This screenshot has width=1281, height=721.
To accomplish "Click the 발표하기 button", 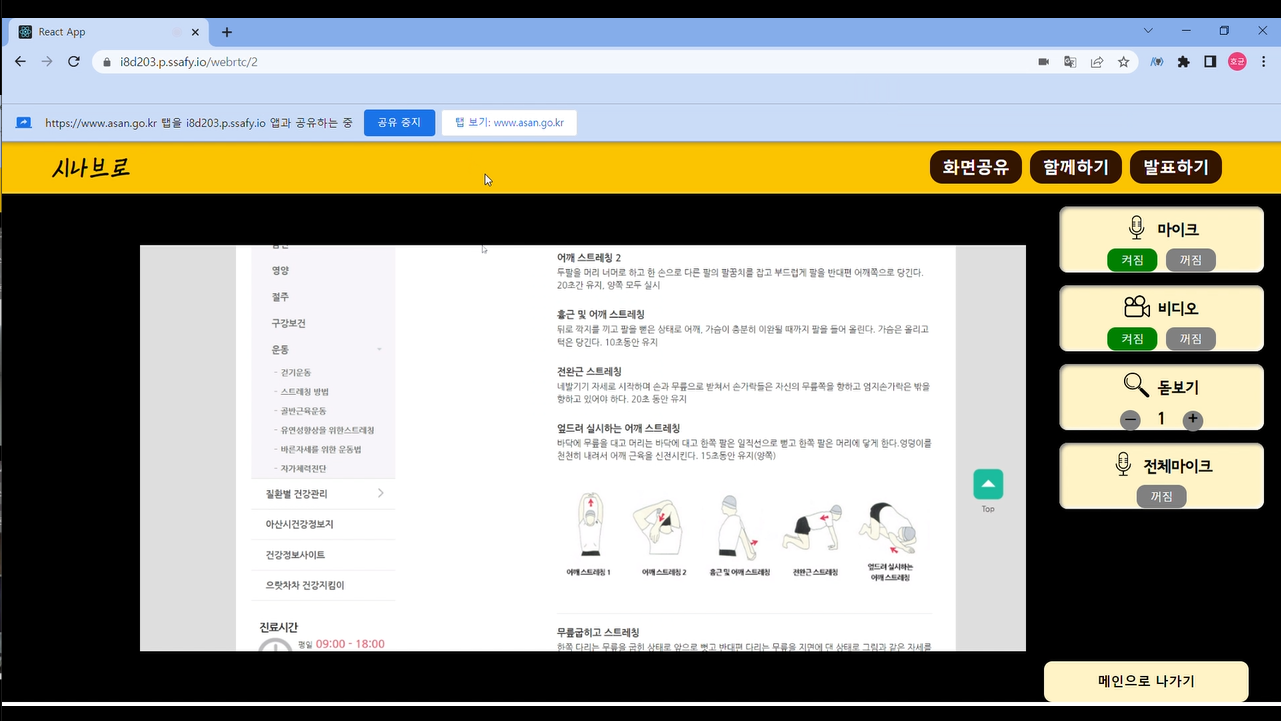I will (1175, 166).
